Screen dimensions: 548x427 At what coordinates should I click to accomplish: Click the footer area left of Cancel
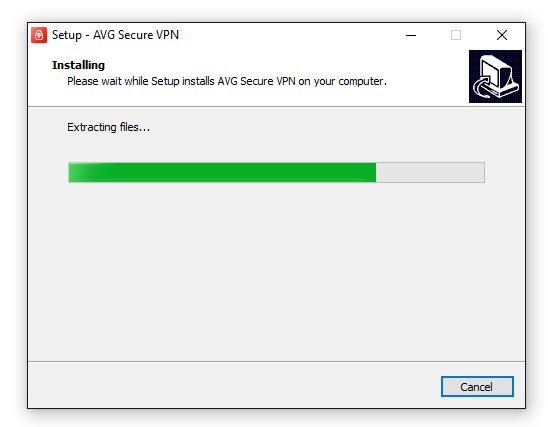pos(231,385)
